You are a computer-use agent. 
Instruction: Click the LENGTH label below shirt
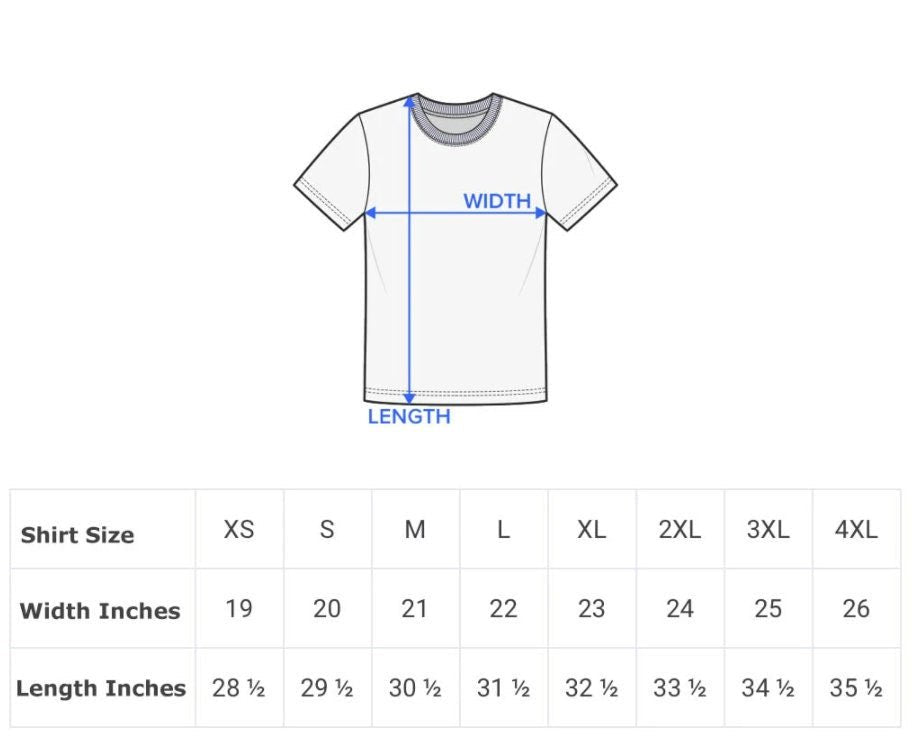pos(409,417)
